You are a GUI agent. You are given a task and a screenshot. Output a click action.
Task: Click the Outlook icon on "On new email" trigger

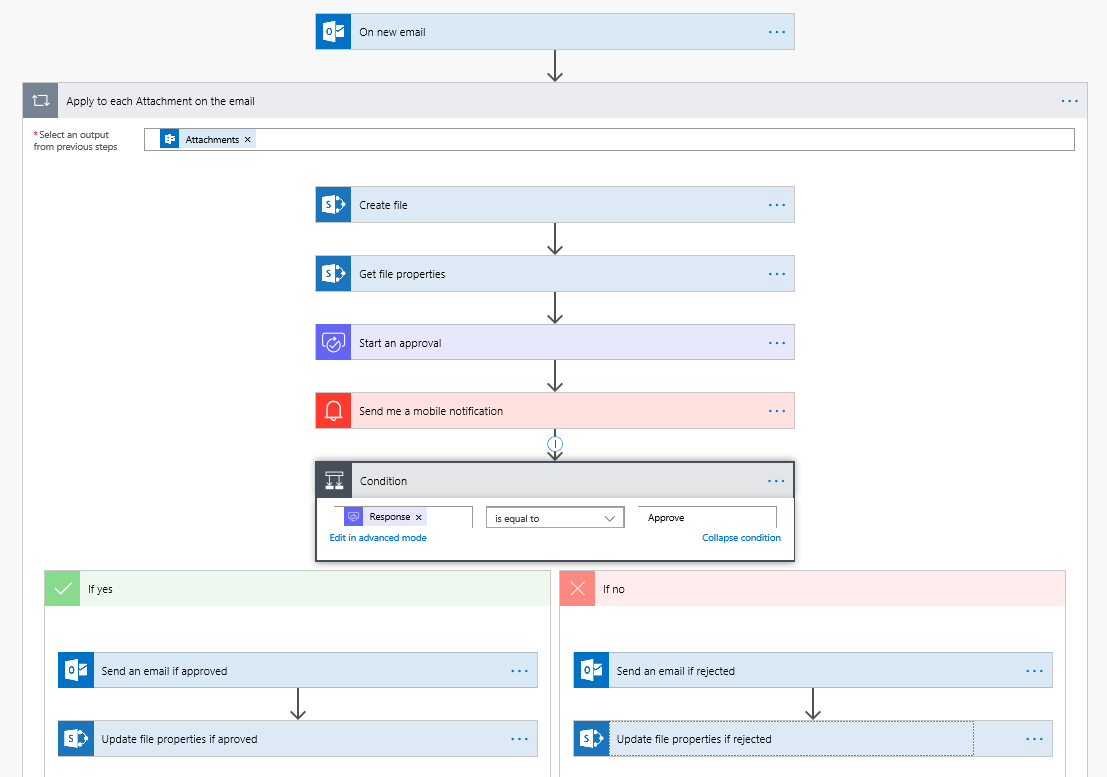333,31
